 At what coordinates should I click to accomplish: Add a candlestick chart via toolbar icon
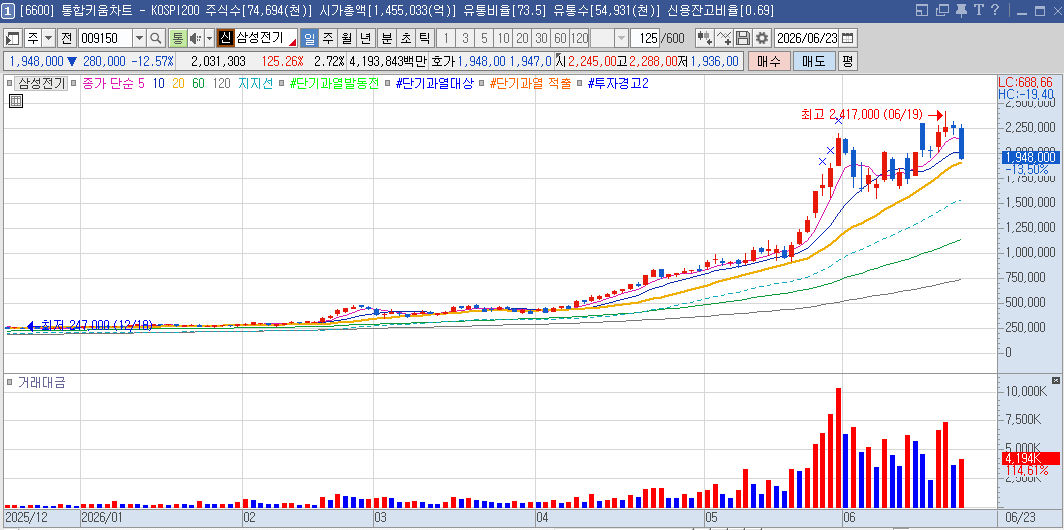[705, 38]
